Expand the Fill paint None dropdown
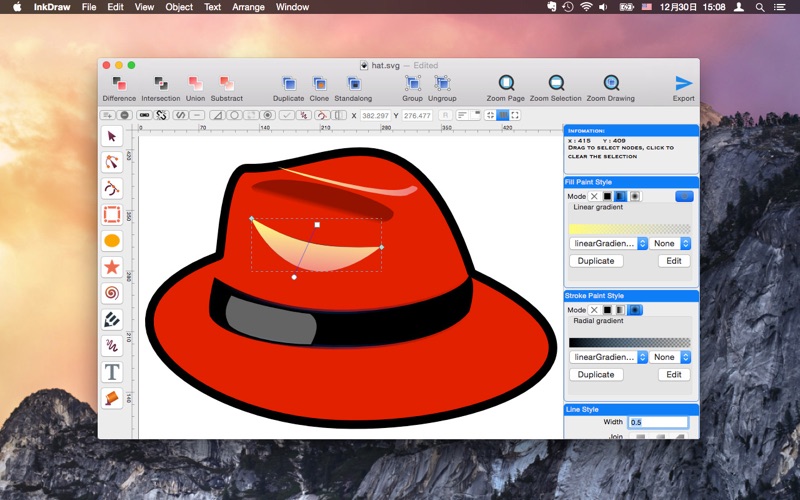Image resolution: width=800 pixels, height=500 pixels. click(672, 243)
